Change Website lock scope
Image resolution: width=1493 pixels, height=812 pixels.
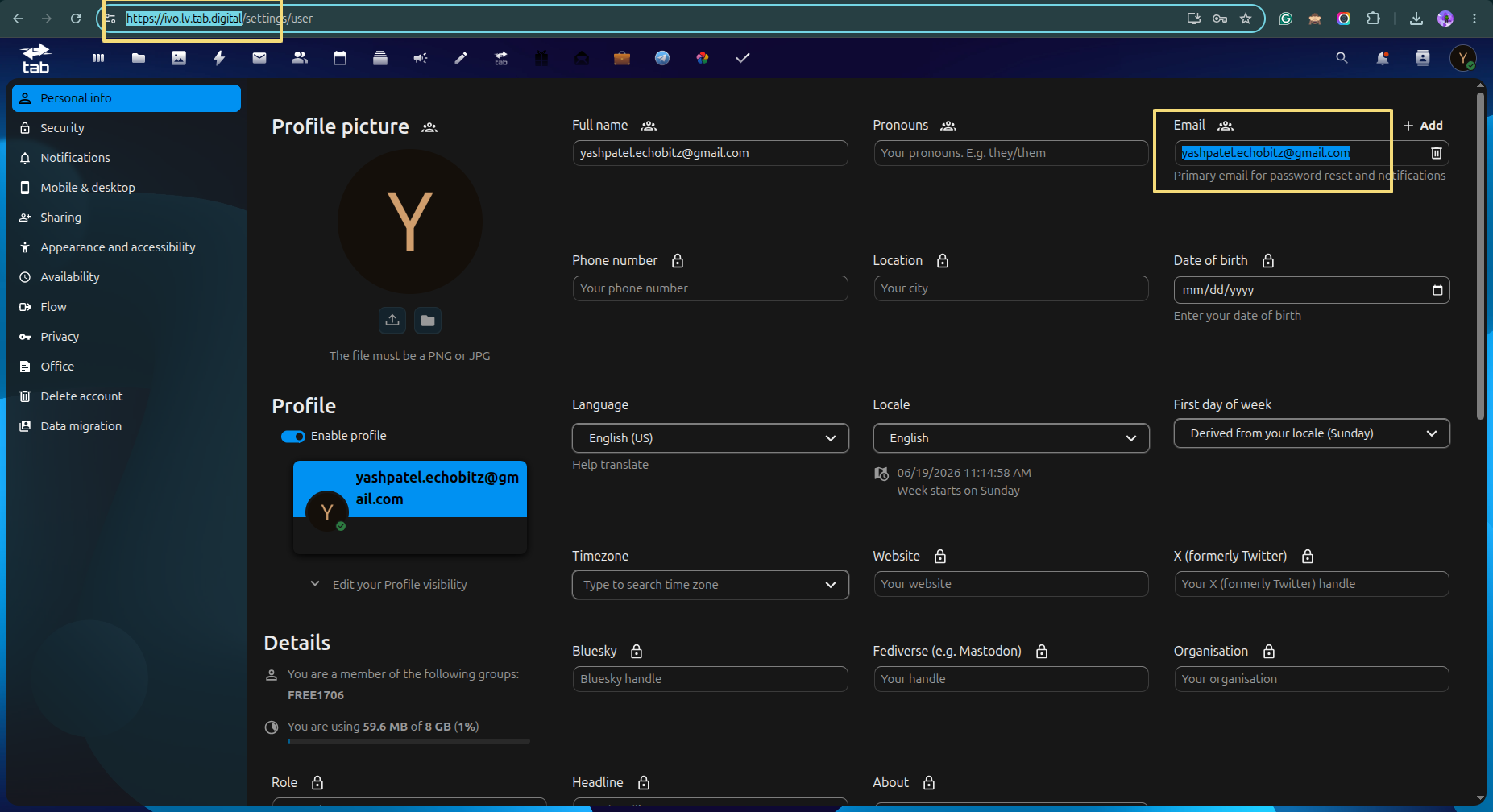click(940, 557)
